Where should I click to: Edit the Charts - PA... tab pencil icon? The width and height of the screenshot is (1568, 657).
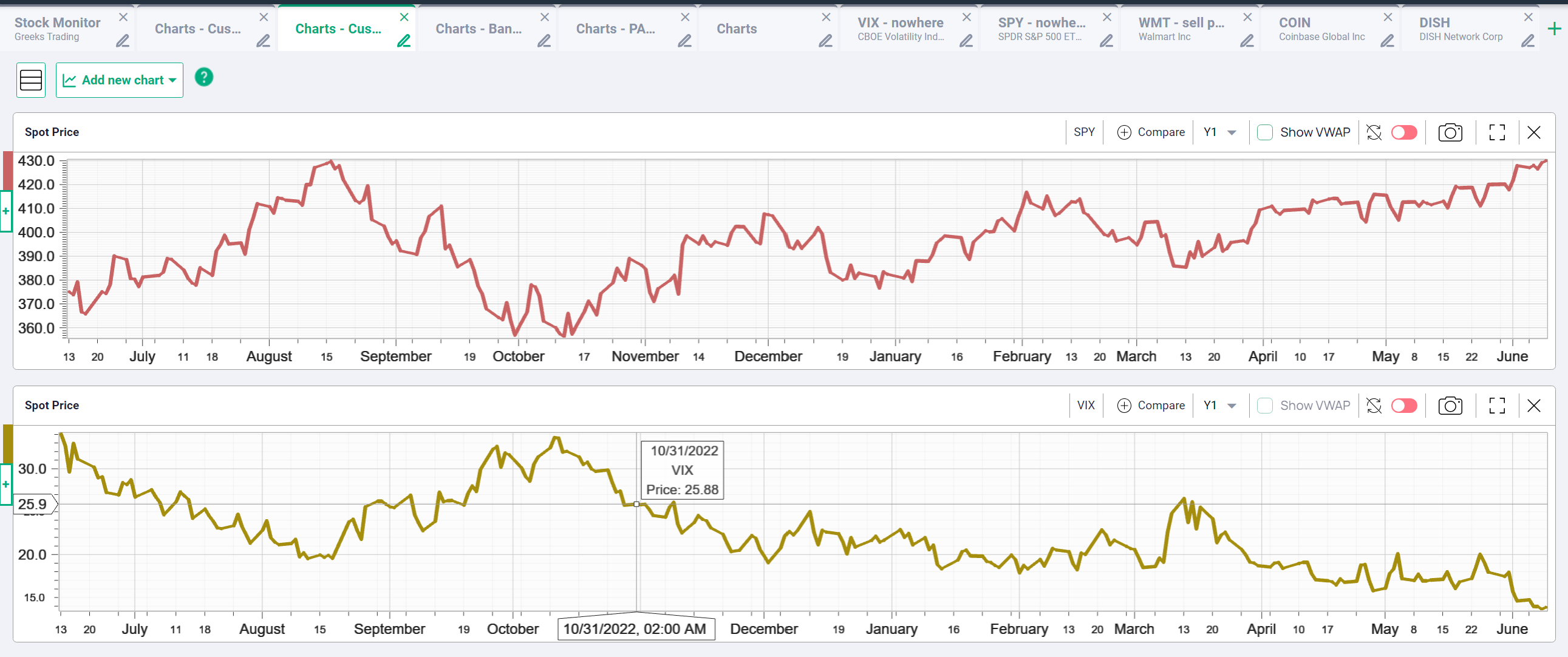685,41
